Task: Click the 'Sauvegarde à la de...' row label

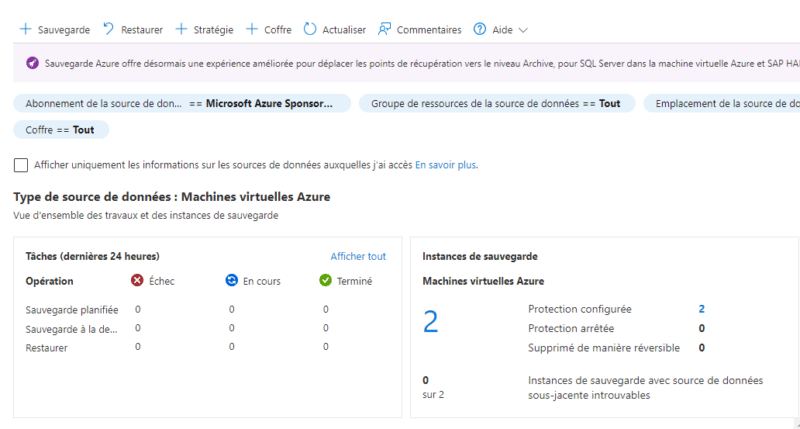Action: (x=71, y=329)
